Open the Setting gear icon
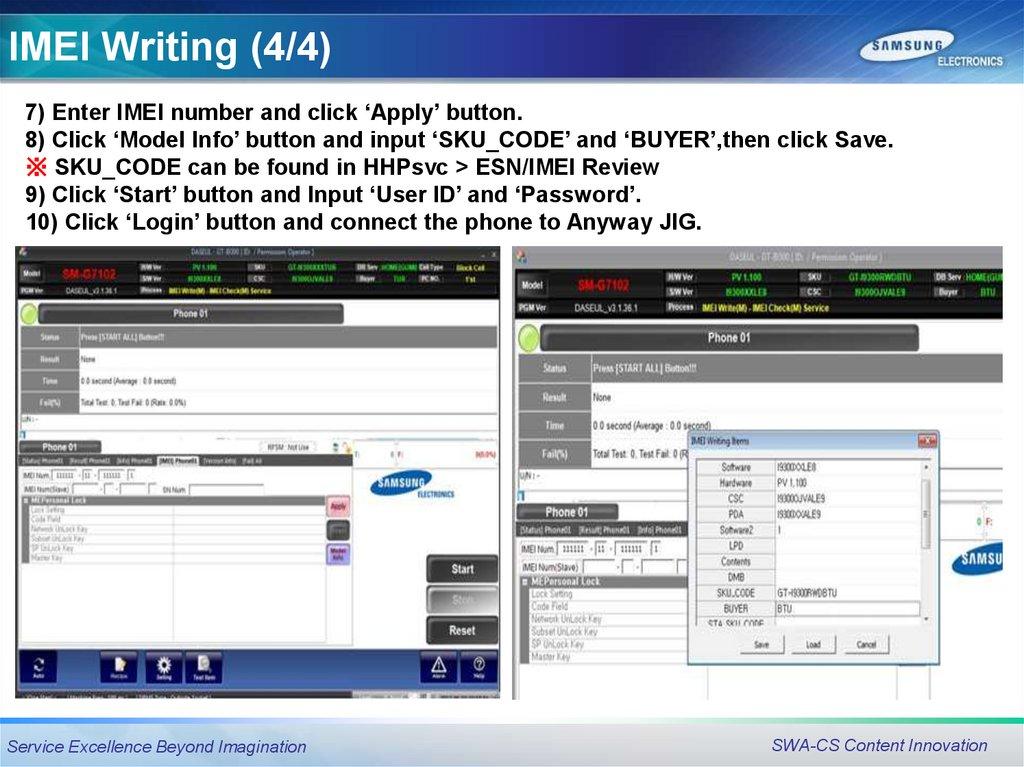Screen dimensions: 1024x767 click(x=163, y=666)
